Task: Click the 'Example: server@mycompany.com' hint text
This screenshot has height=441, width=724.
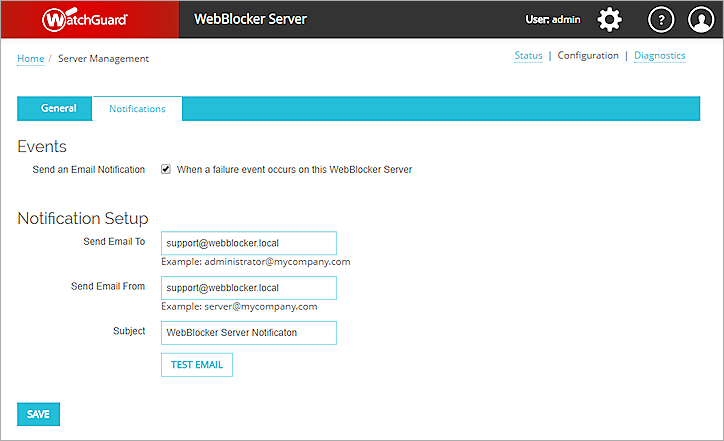Action: click(x=239, y=307)
